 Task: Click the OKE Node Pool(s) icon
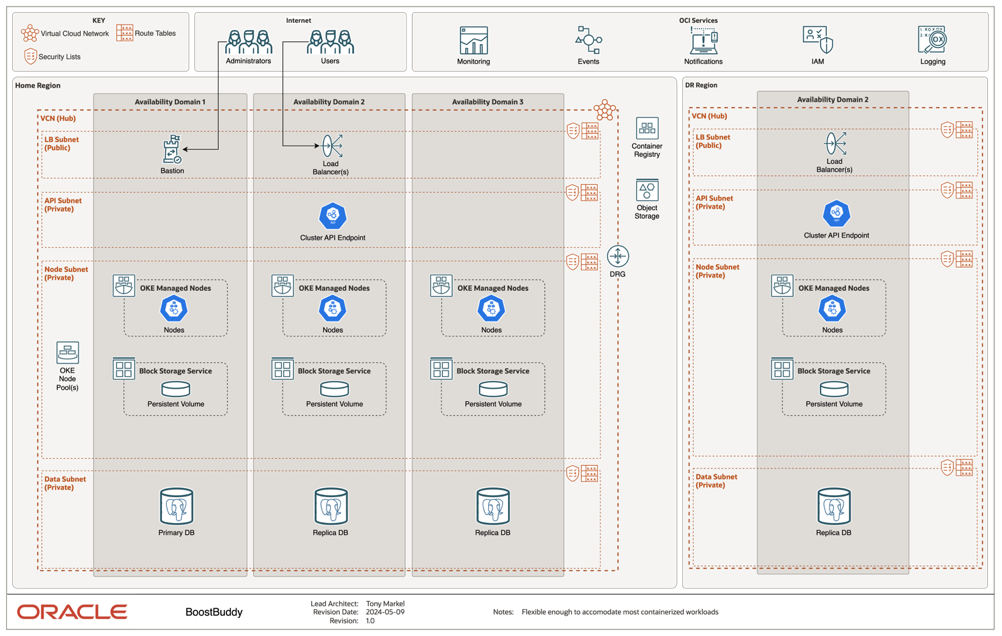coord(67,352)
